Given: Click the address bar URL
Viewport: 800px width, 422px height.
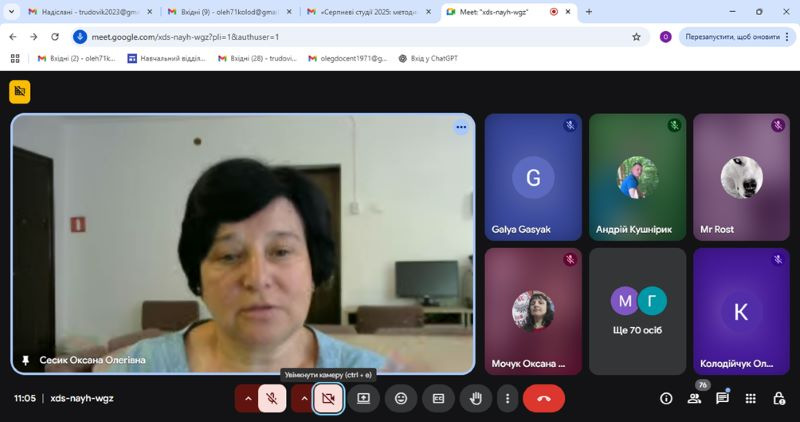Looking at the screenshot, I should pyautogui.click(x=185, y=37).
